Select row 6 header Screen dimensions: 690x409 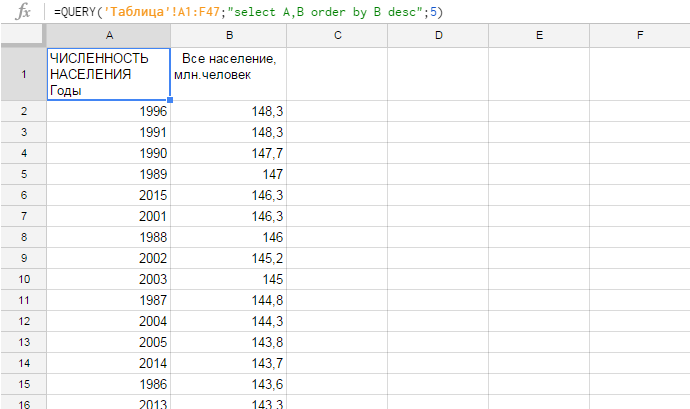[24, 195]
